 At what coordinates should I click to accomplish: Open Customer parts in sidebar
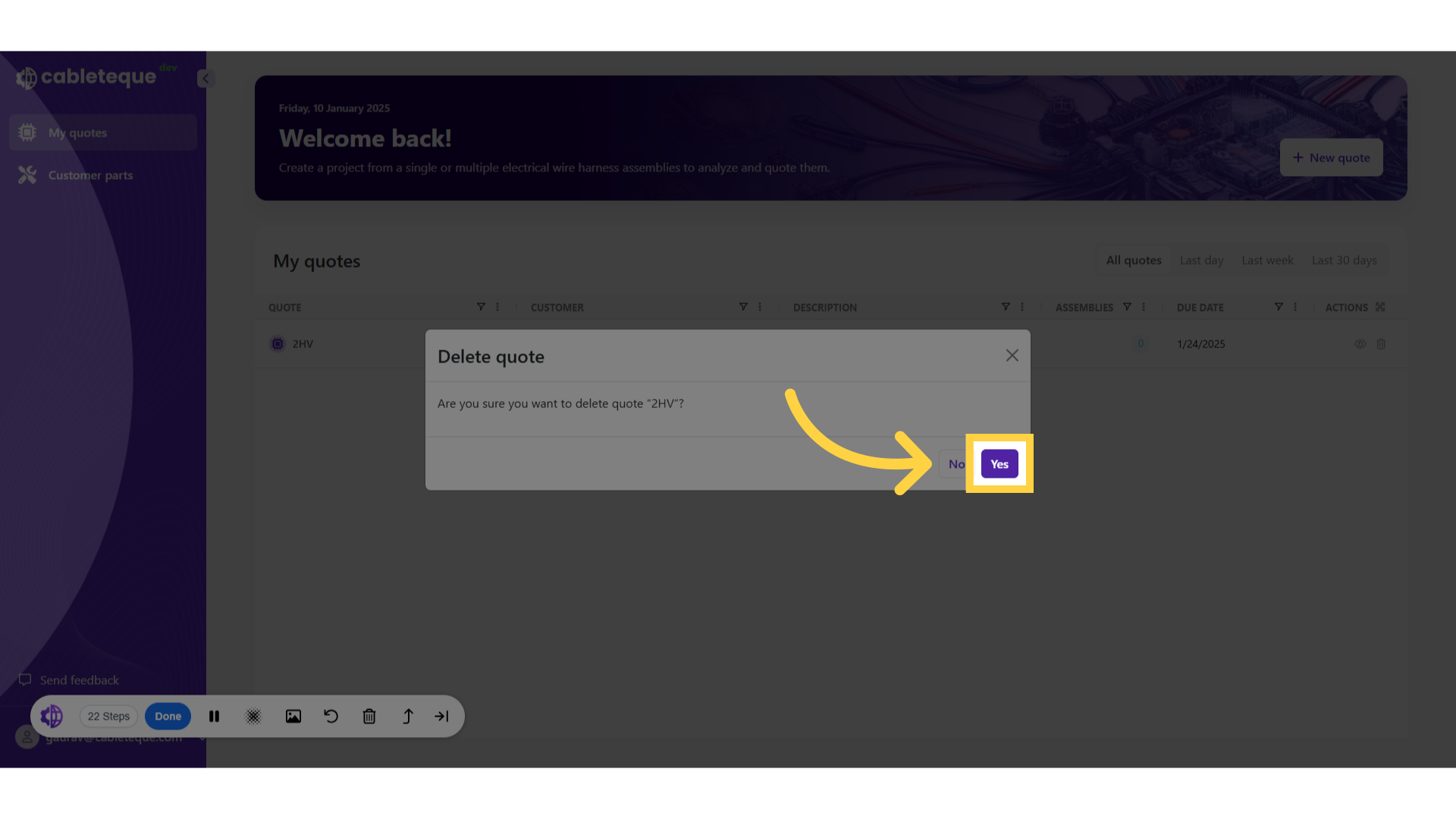[x=90, y=175]
